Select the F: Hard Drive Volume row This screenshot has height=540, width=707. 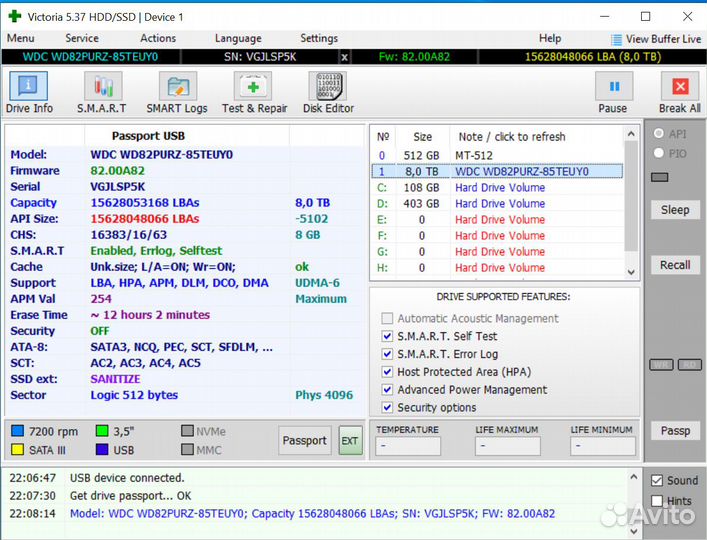(497, 236)
